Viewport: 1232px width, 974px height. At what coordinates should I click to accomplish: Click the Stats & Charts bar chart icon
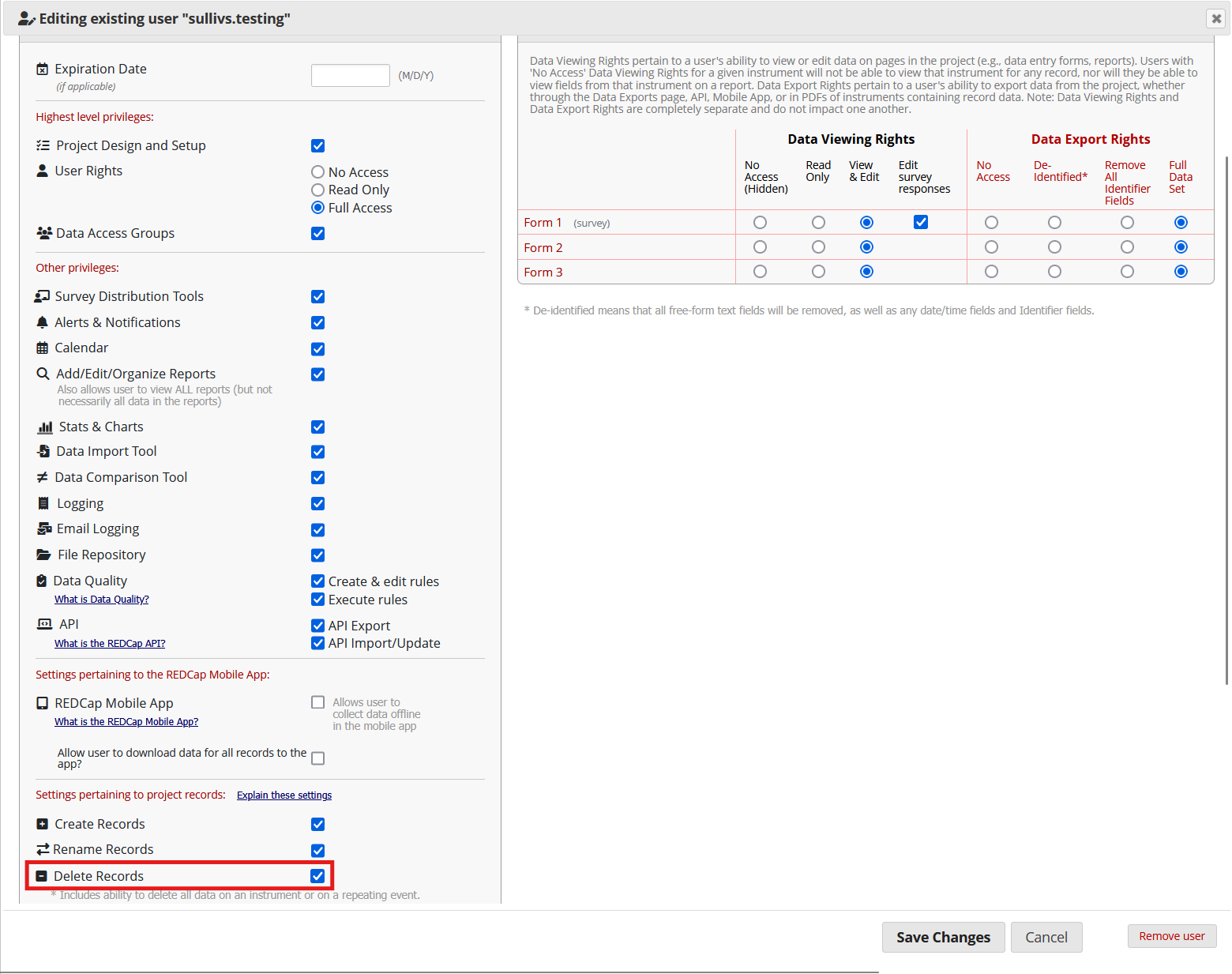44,427
